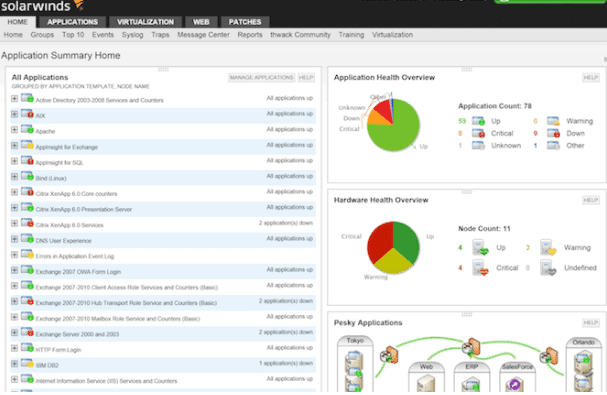Viewport: 607px width, 395px height.
Task: Open the Groups submenu item
Action: pos(42,35)
